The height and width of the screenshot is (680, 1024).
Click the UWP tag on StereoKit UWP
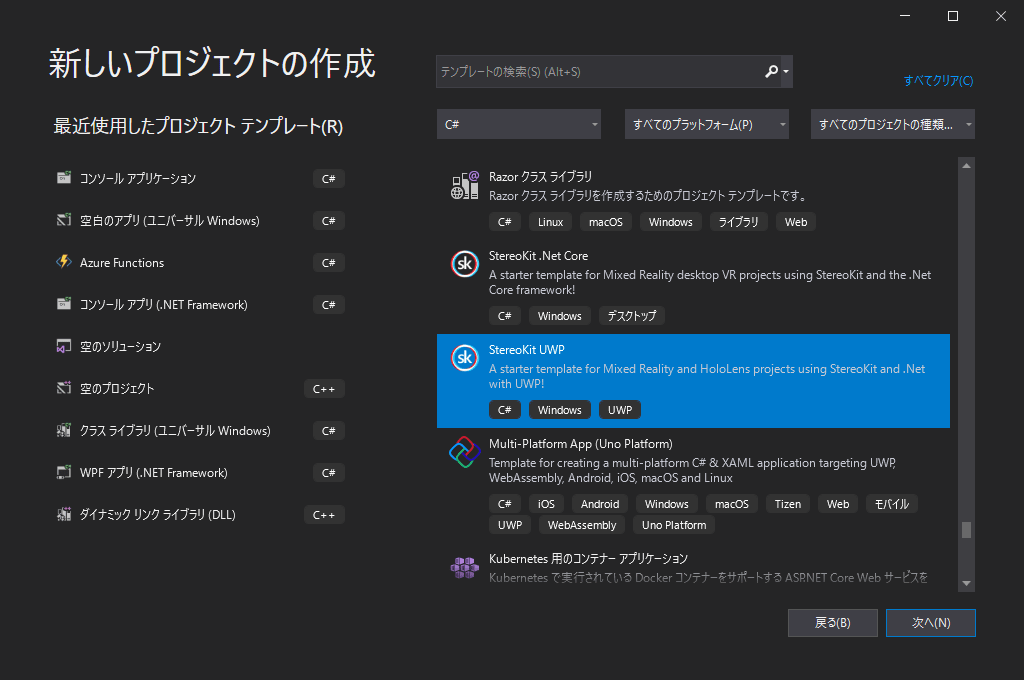point(620,410)
